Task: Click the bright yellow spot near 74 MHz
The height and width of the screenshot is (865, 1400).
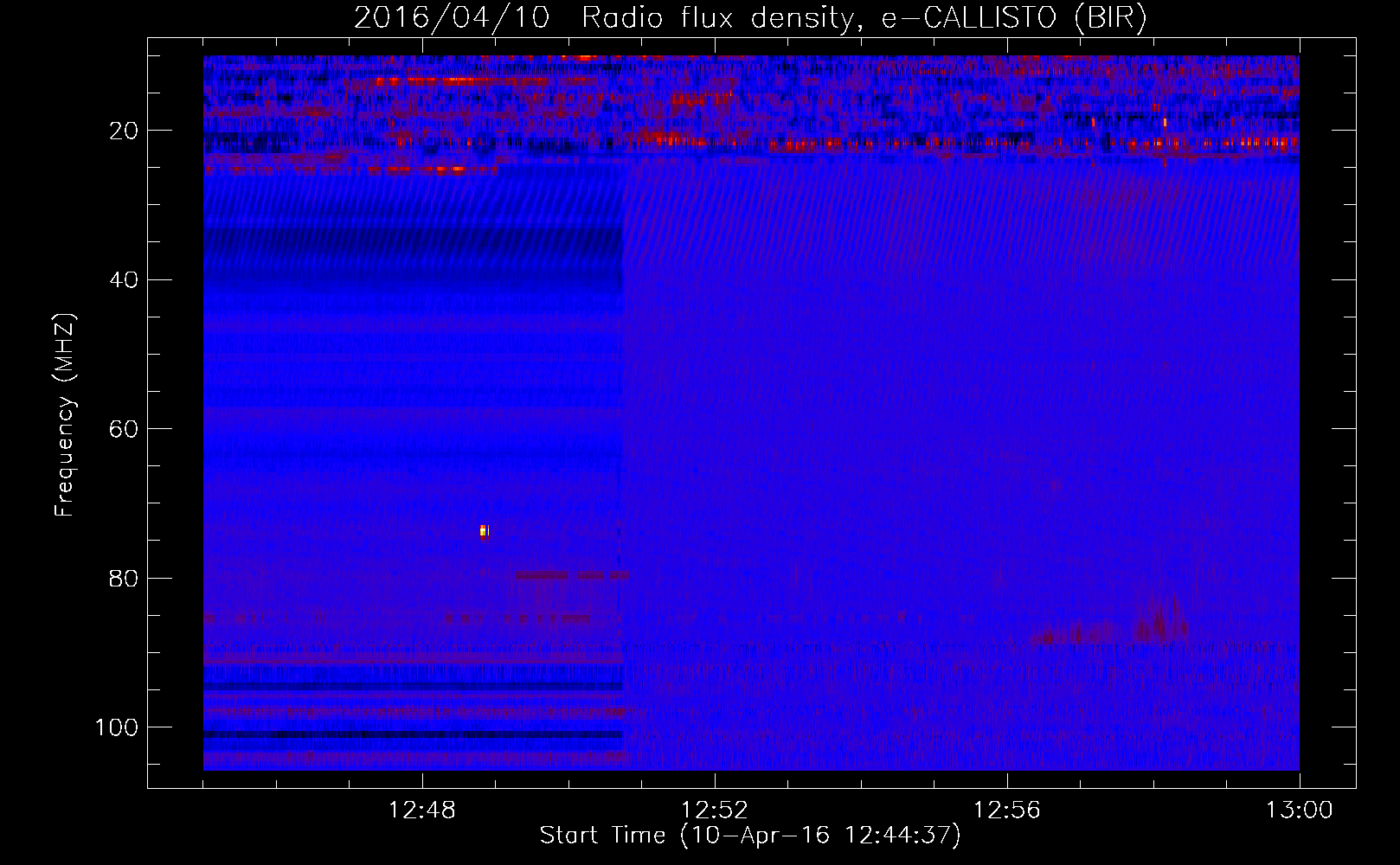Action: [485, 531]
